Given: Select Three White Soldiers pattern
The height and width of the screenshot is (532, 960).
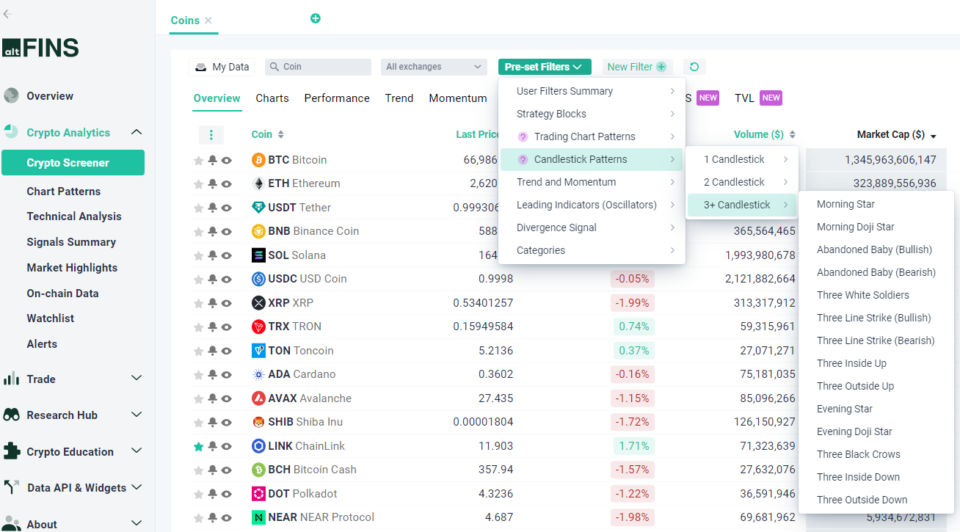Looking at the screenshot, I should (x=862, y=295).
